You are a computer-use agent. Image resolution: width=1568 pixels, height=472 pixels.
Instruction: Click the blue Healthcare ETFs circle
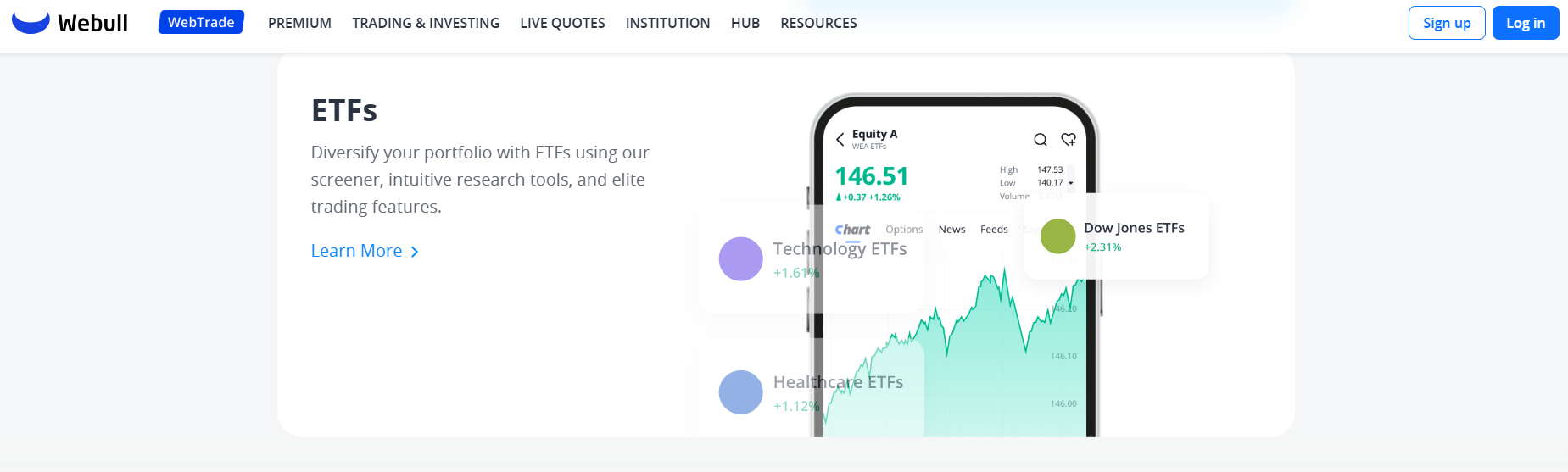740,392
